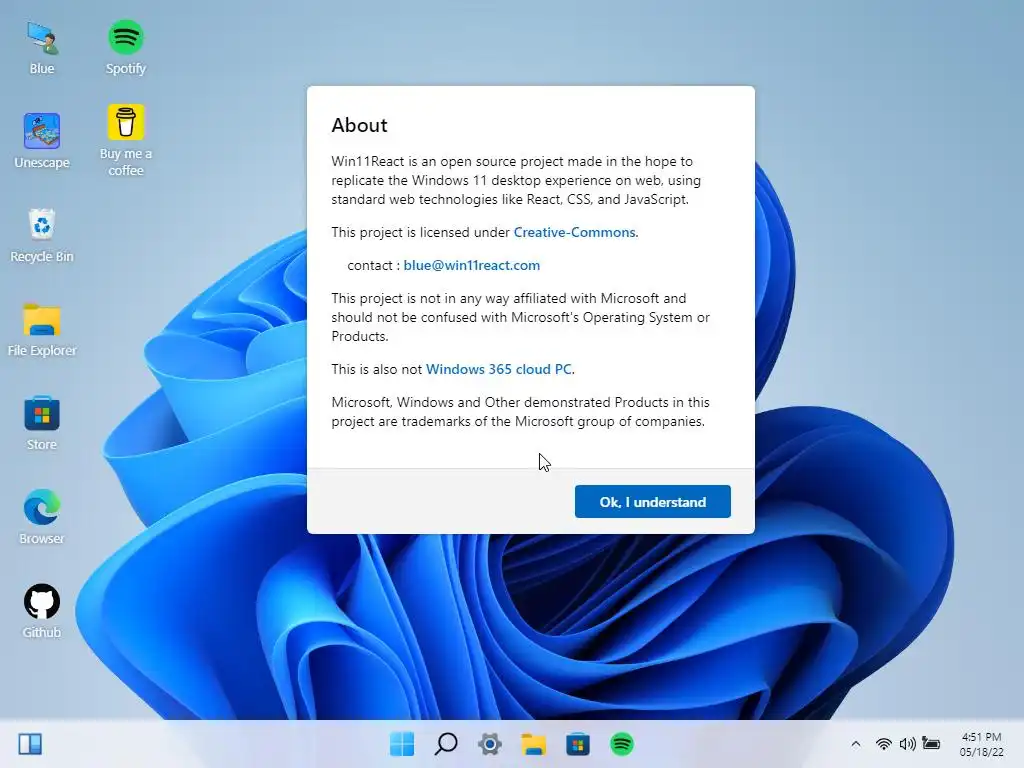
Task: Click the 'Microsoft, Windows and Other demonstrated Products' paragraph
Action: point(520,412)
